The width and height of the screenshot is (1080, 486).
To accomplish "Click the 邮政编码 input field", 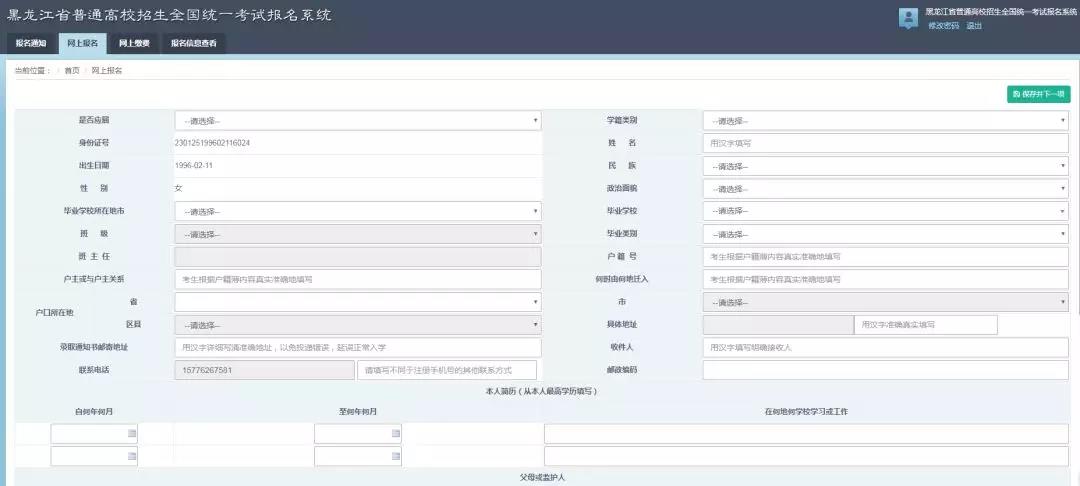I will pos(885,370).
